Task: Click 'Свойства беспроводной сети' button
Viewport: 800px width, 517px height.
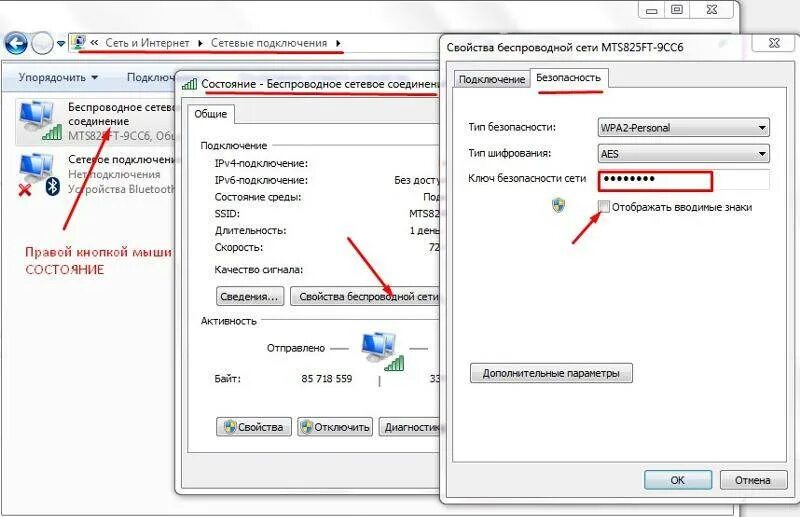Action: click(365, 297)
